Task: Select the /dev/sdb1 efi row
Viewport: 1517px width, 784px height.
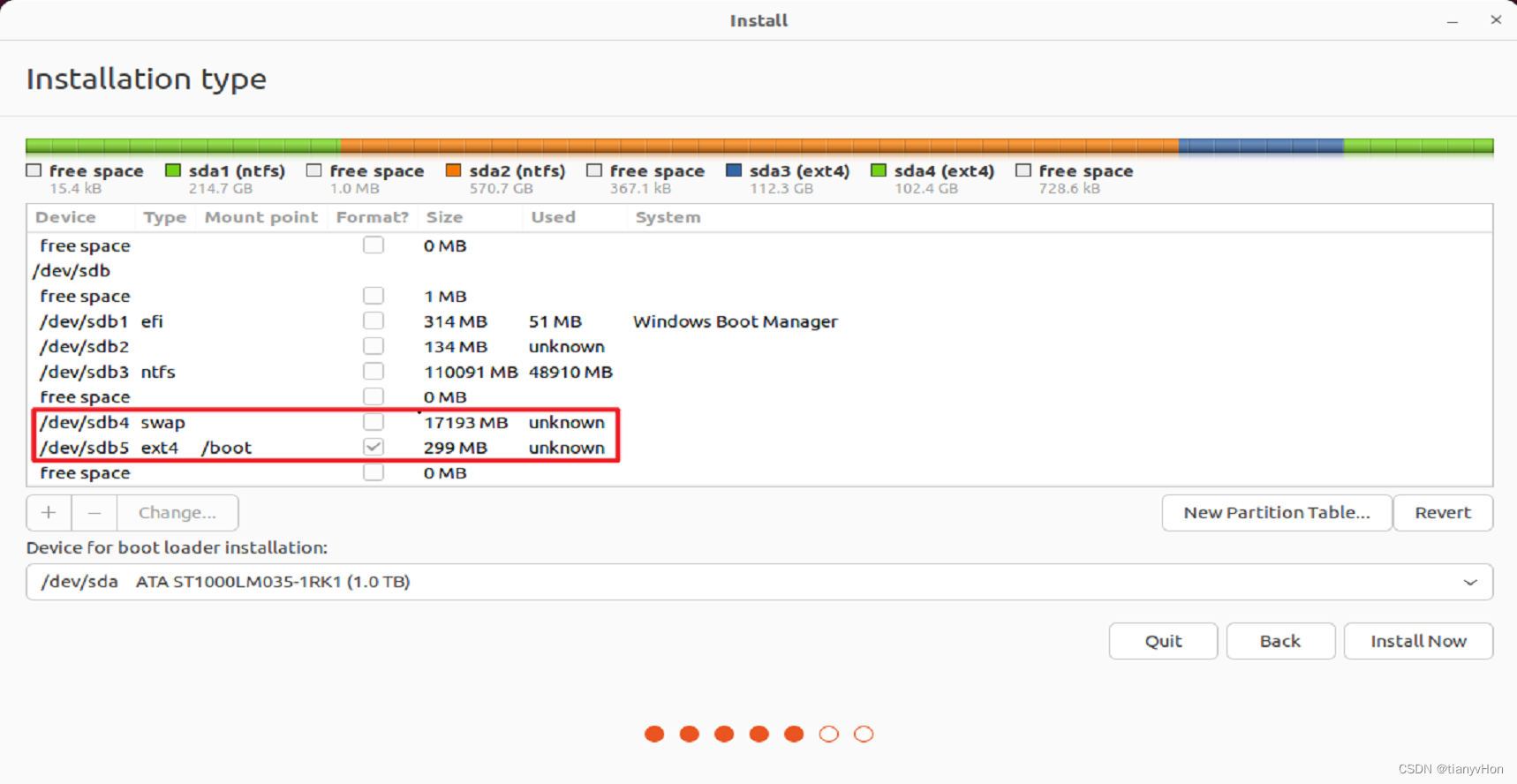Action: [x=759, y=321]
